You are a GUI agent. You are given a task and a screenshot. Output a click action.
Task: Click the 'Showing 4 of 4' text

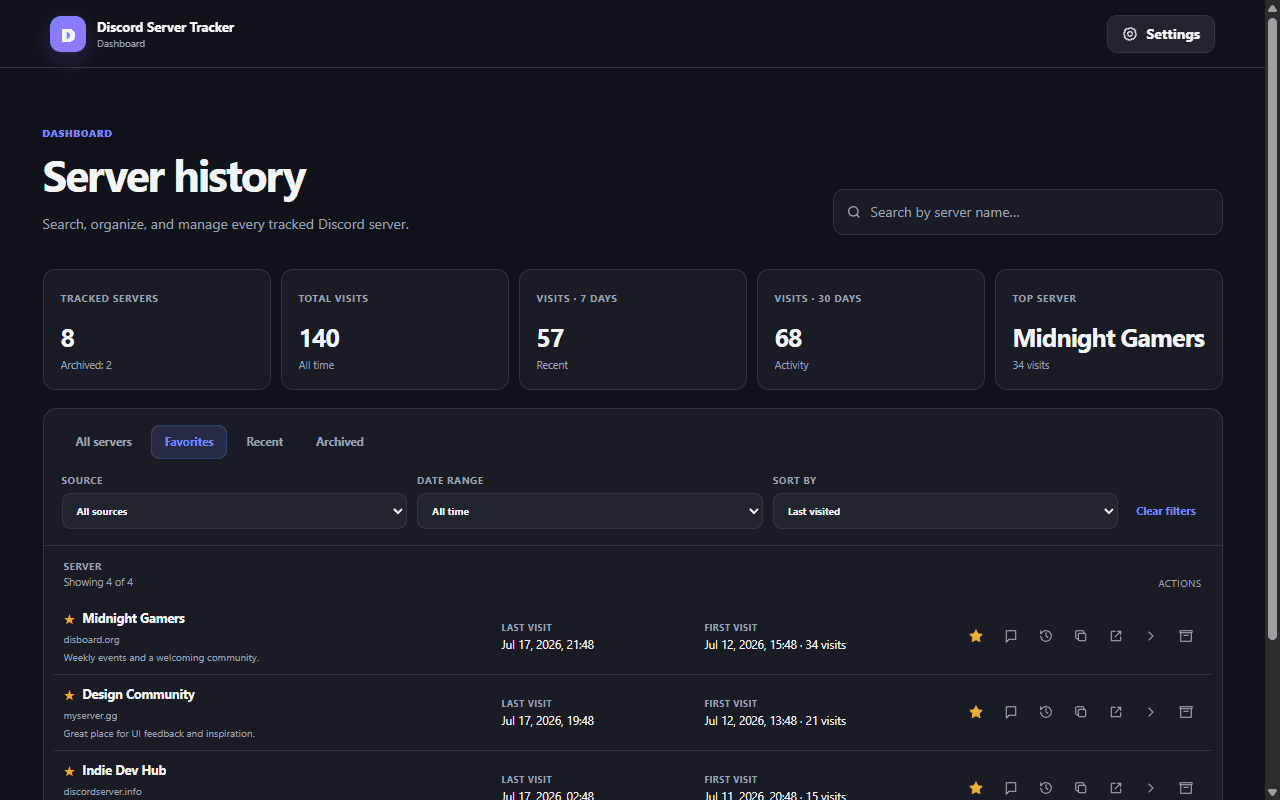(98, 582)
